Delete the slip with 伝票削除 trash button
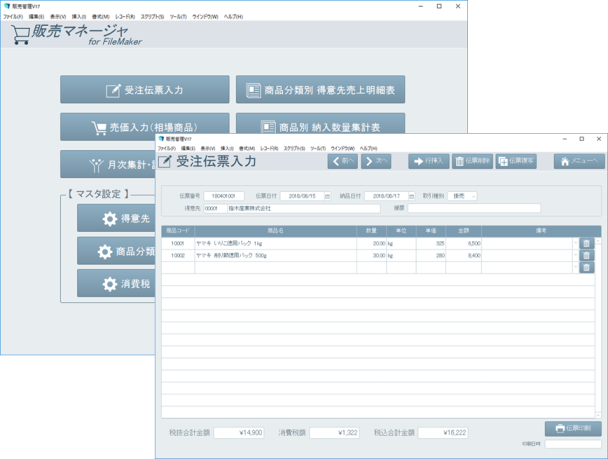Screen dimensions: 608x459 click(472, 161)
